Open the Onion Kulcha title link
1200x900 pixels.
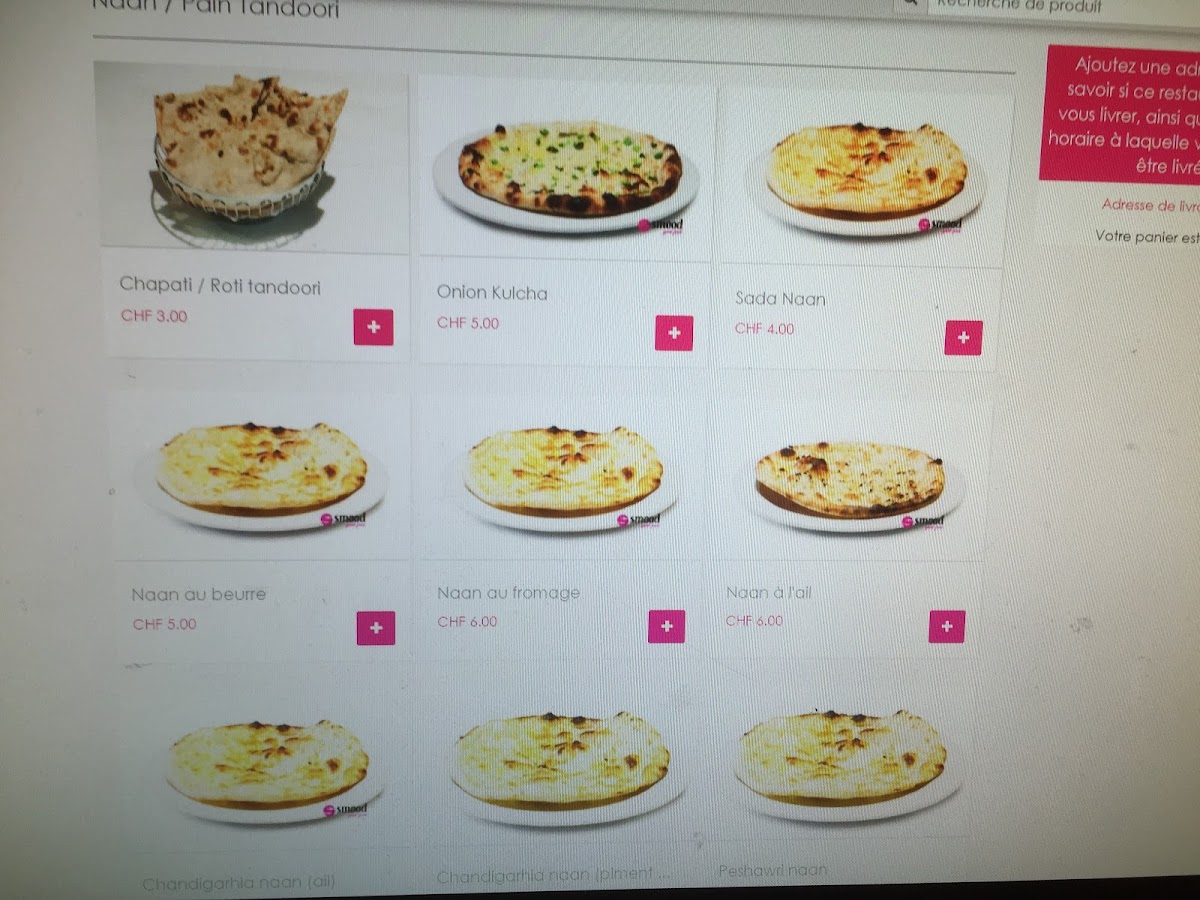point(492,293)
